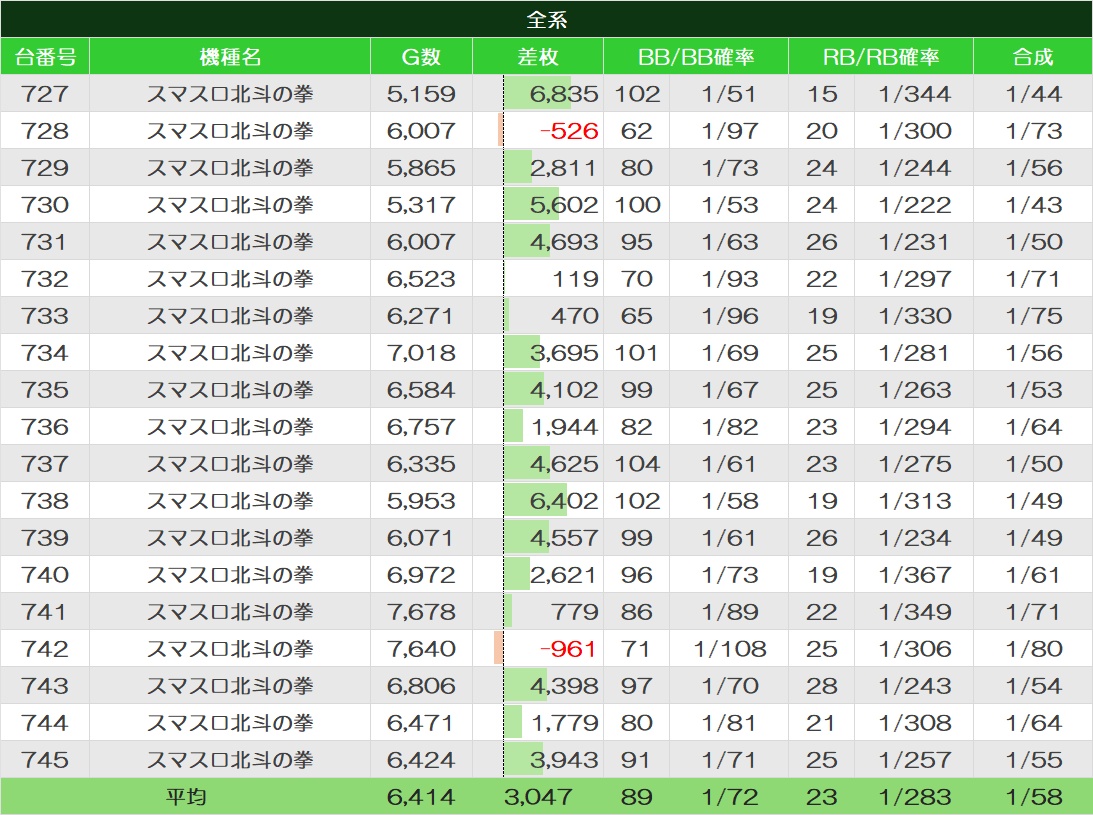Click the RB/RB確率 column header
This screenshot has width=1093, height=815.
pyautogui.click(x=880, y=56)
